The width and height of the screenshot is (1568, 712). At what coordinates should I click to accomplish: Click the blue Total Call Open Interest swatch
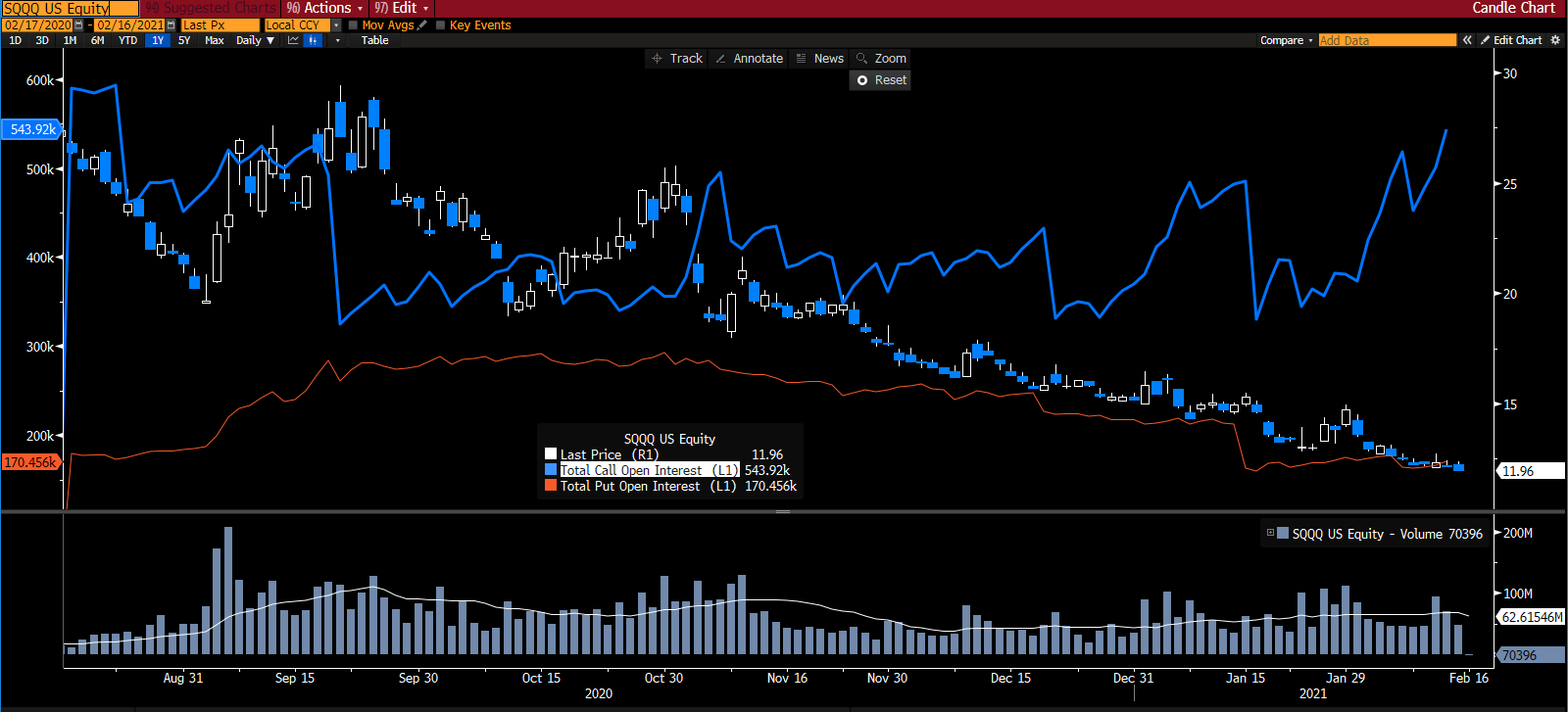coord(551,470)
